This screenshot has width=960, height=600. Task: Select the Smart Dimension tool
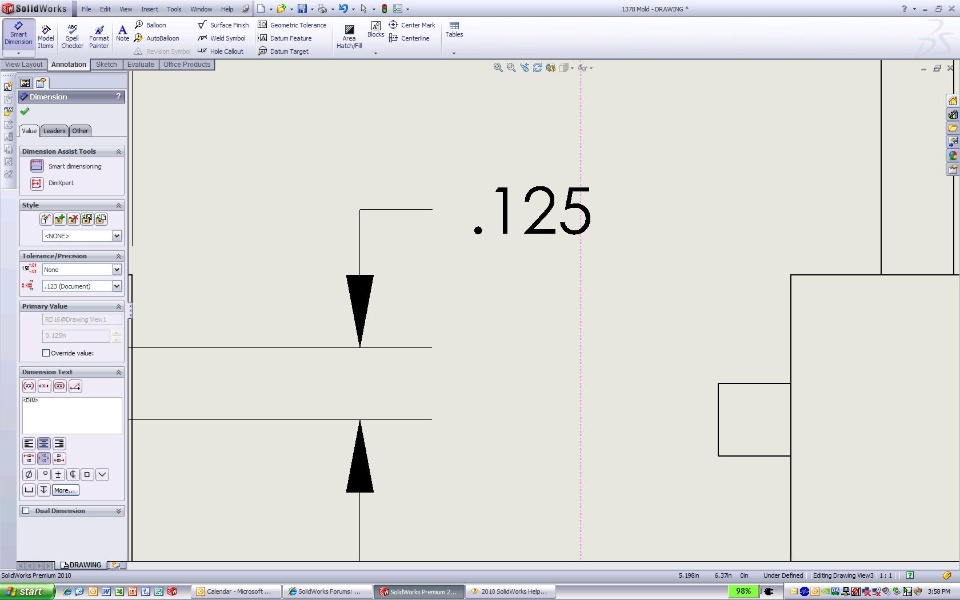[18, 34]
